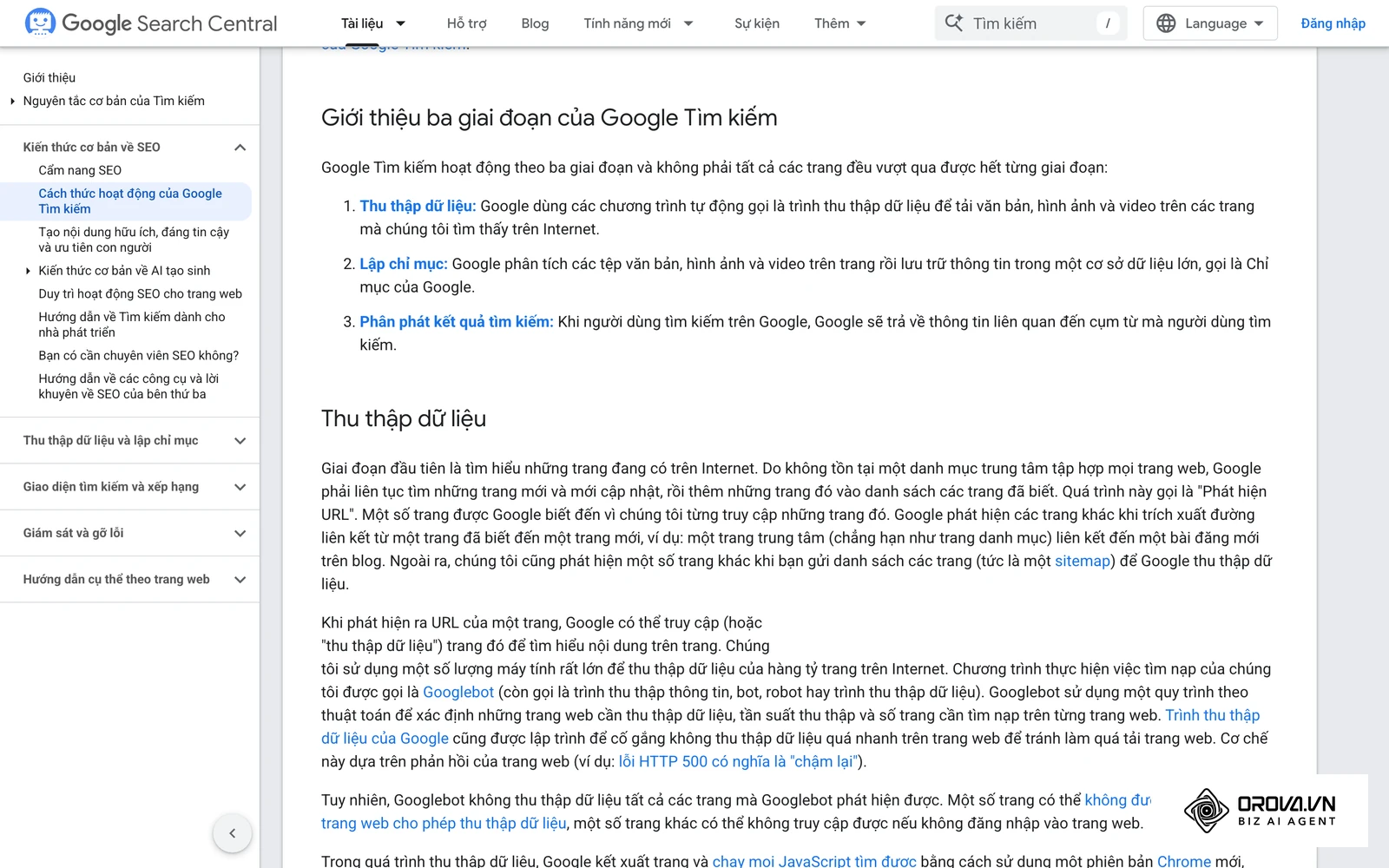Open the Hỗ trợ tab
1389x868 pixels.
pyautogui.click(x=466, y=23)
